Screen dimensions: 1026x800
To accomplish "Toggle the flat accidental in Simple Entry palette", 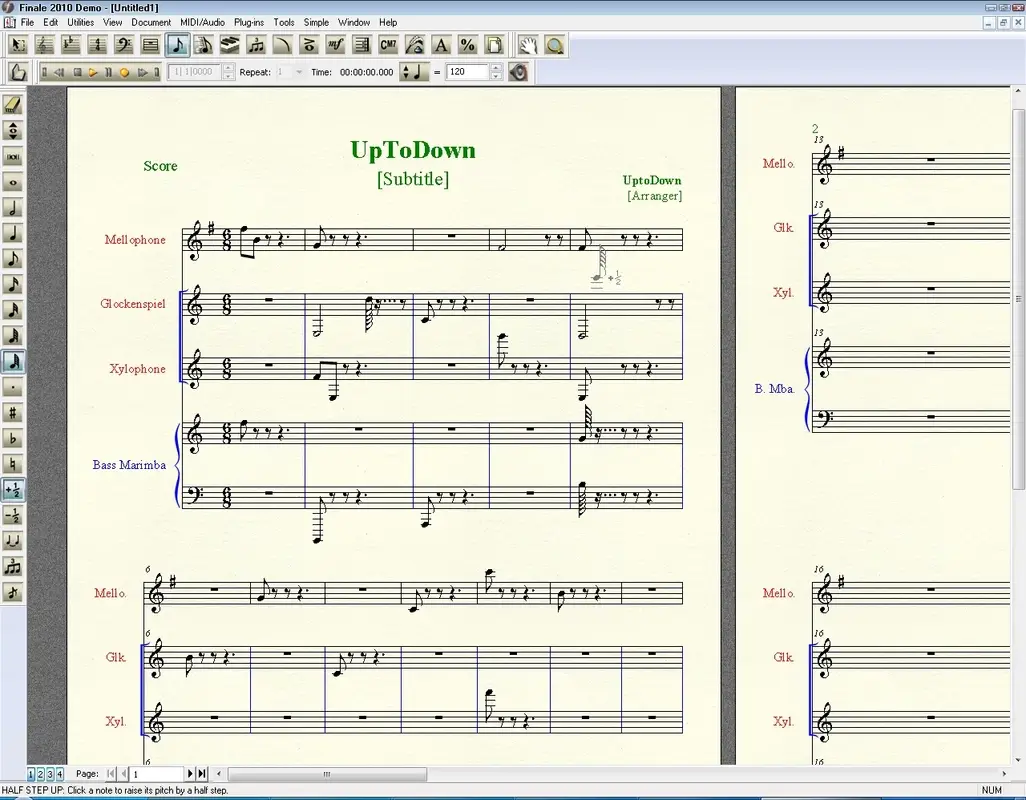I will (x=12, y=438).
